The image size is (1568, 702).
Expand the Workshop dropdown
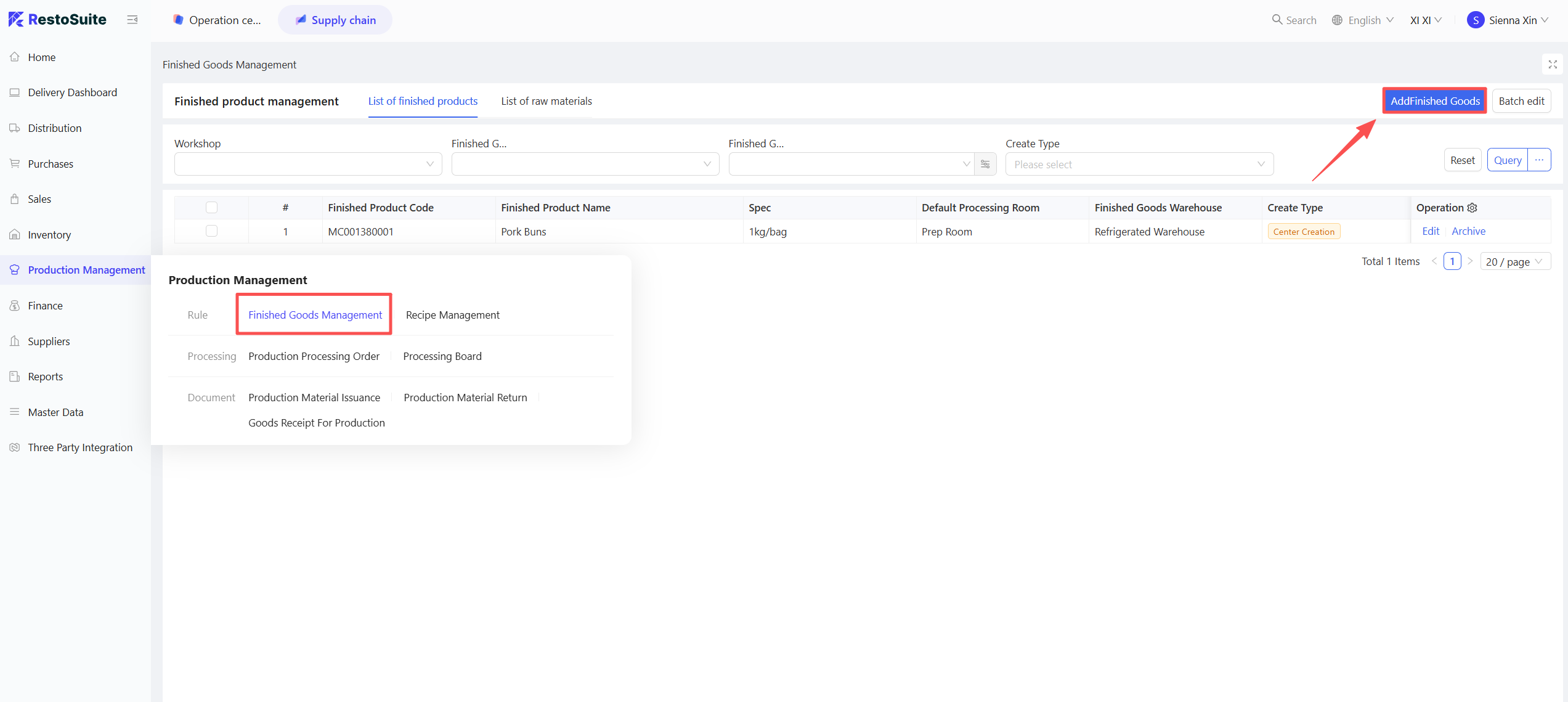(x=307, y=164)
